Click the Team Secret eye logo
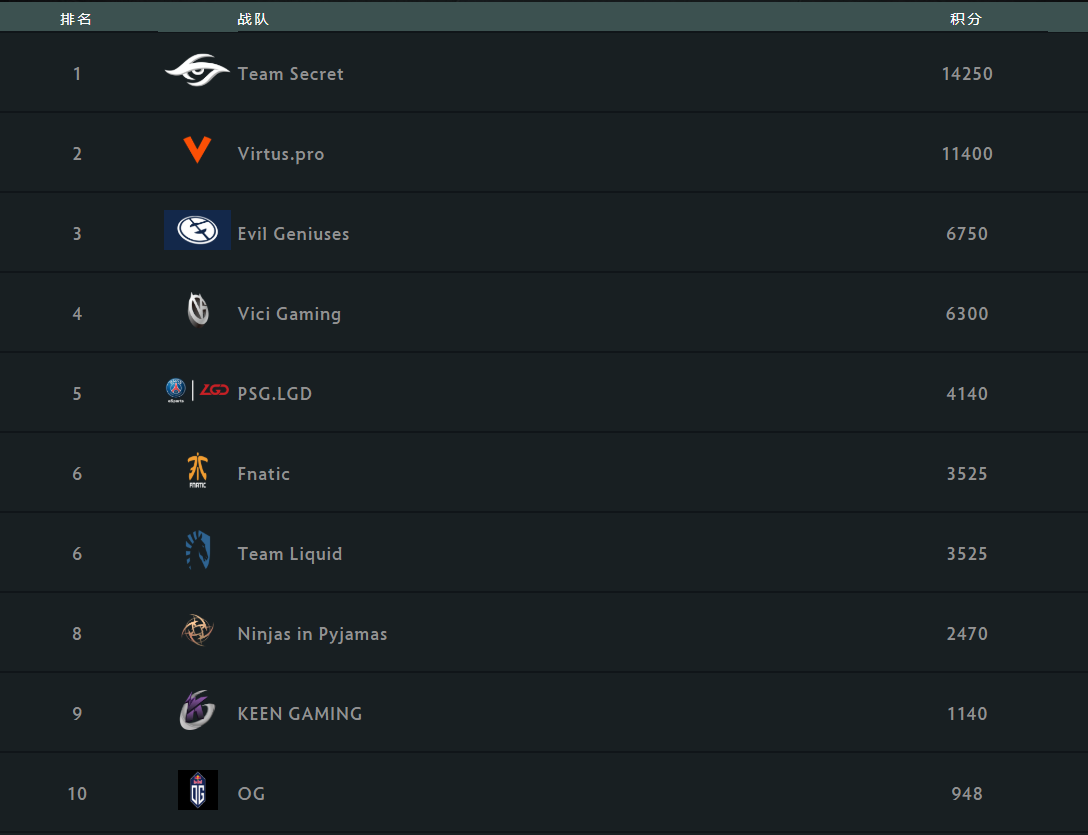 point(197,70)
